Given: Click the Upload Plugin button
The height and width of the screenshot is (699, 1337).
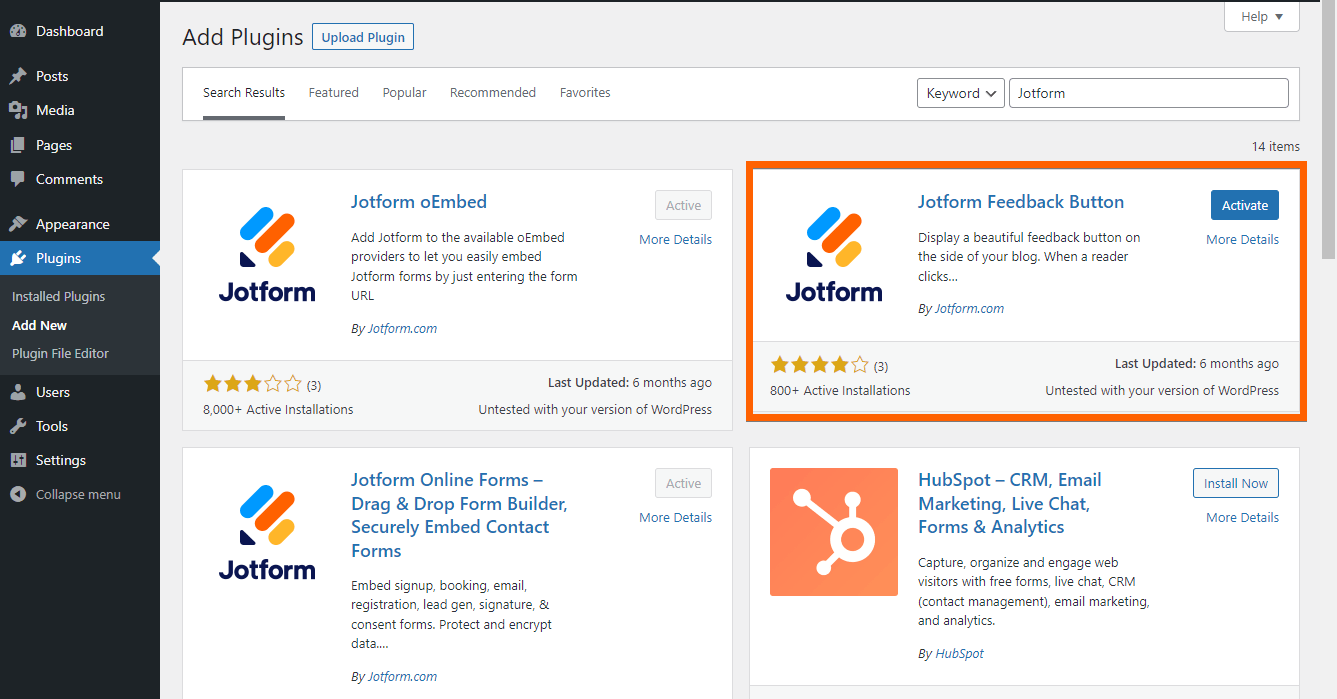Looking at the screenshot, I should (363, 37).
